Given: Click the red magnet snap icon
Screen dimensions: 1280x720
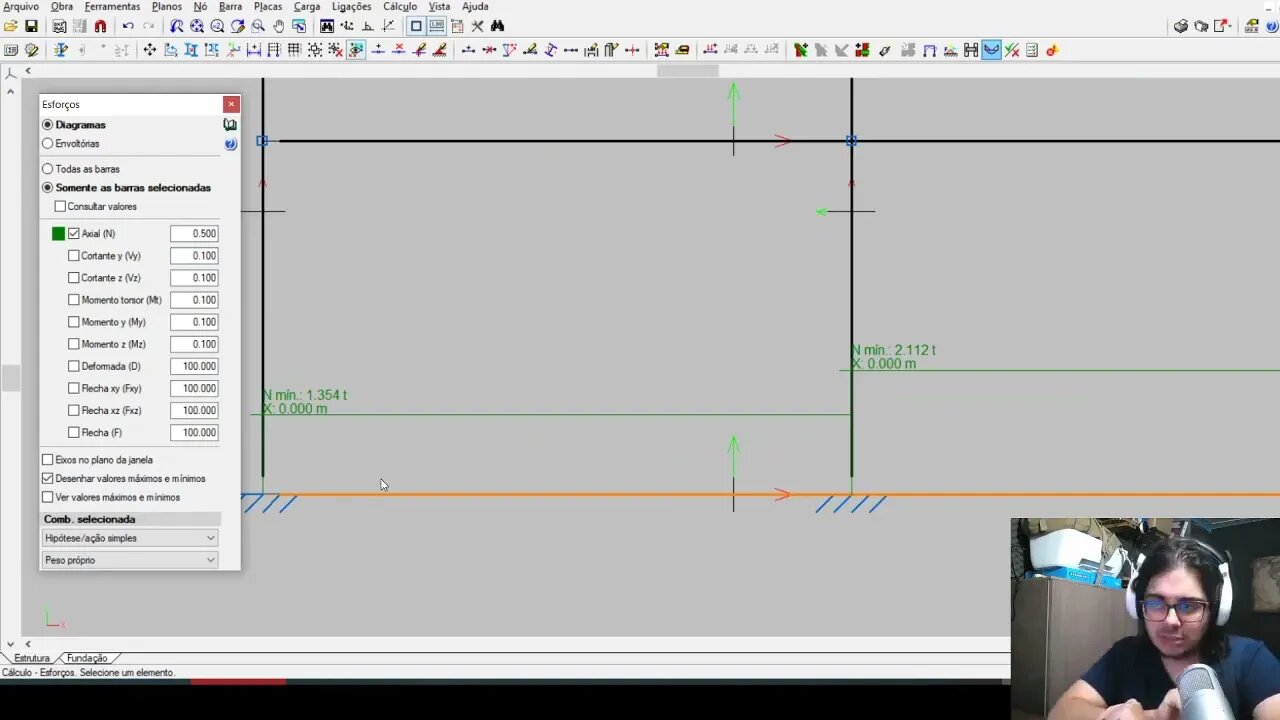Looking at the screenshot, I should [100, 26].
